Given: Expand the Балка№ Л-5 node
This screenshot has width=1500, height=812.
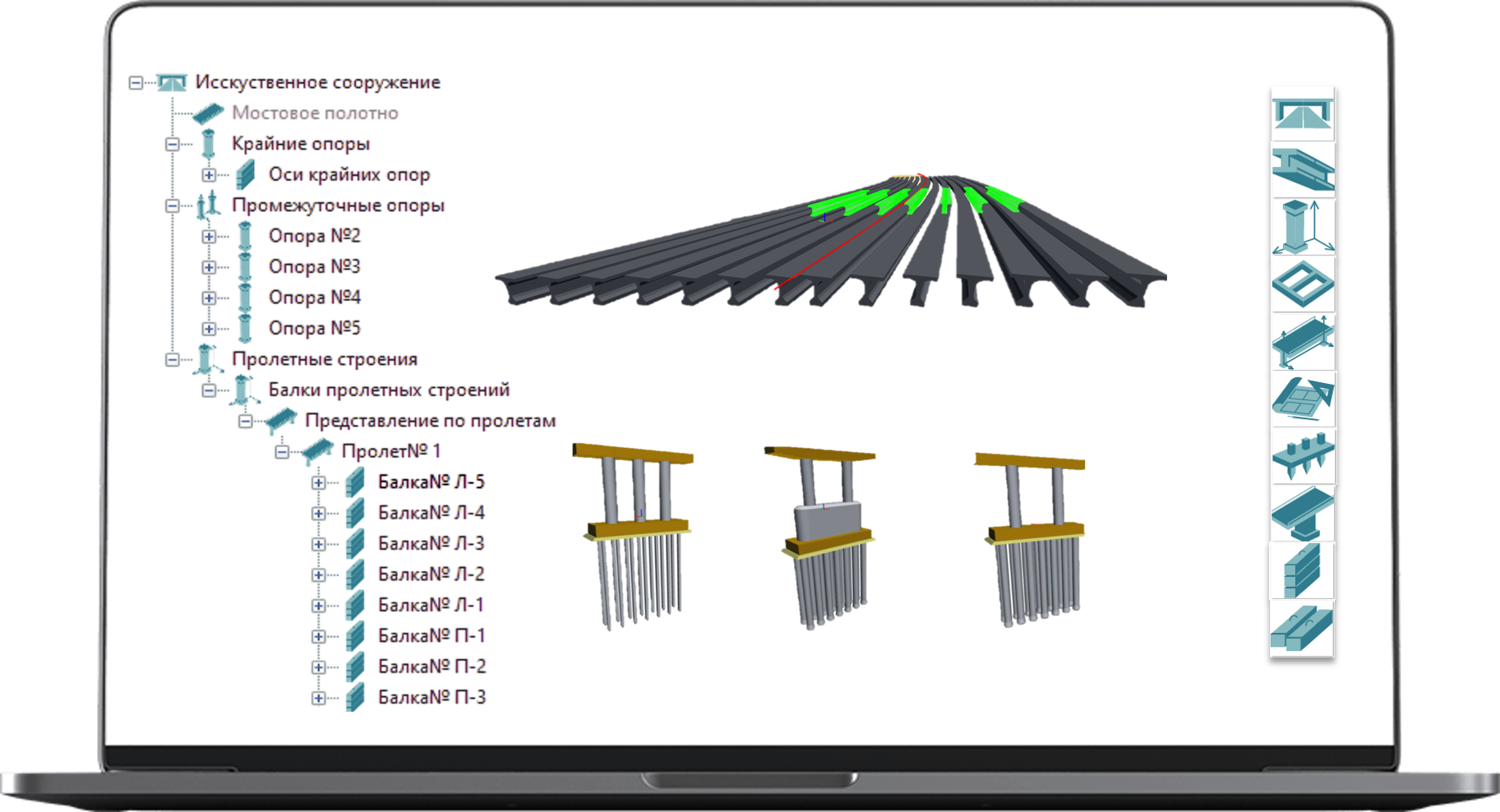Looking at the screenshot, I should [x=318, y=482].
